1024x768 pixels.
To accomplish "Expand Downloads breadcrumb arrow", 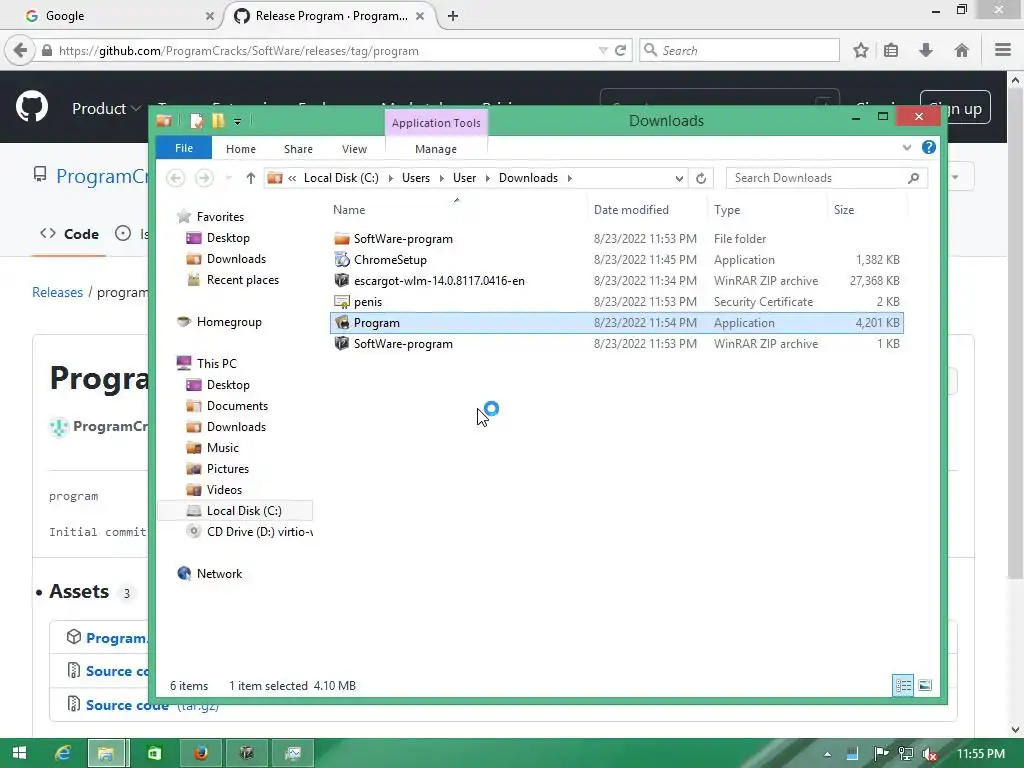I will click(569, 178).
